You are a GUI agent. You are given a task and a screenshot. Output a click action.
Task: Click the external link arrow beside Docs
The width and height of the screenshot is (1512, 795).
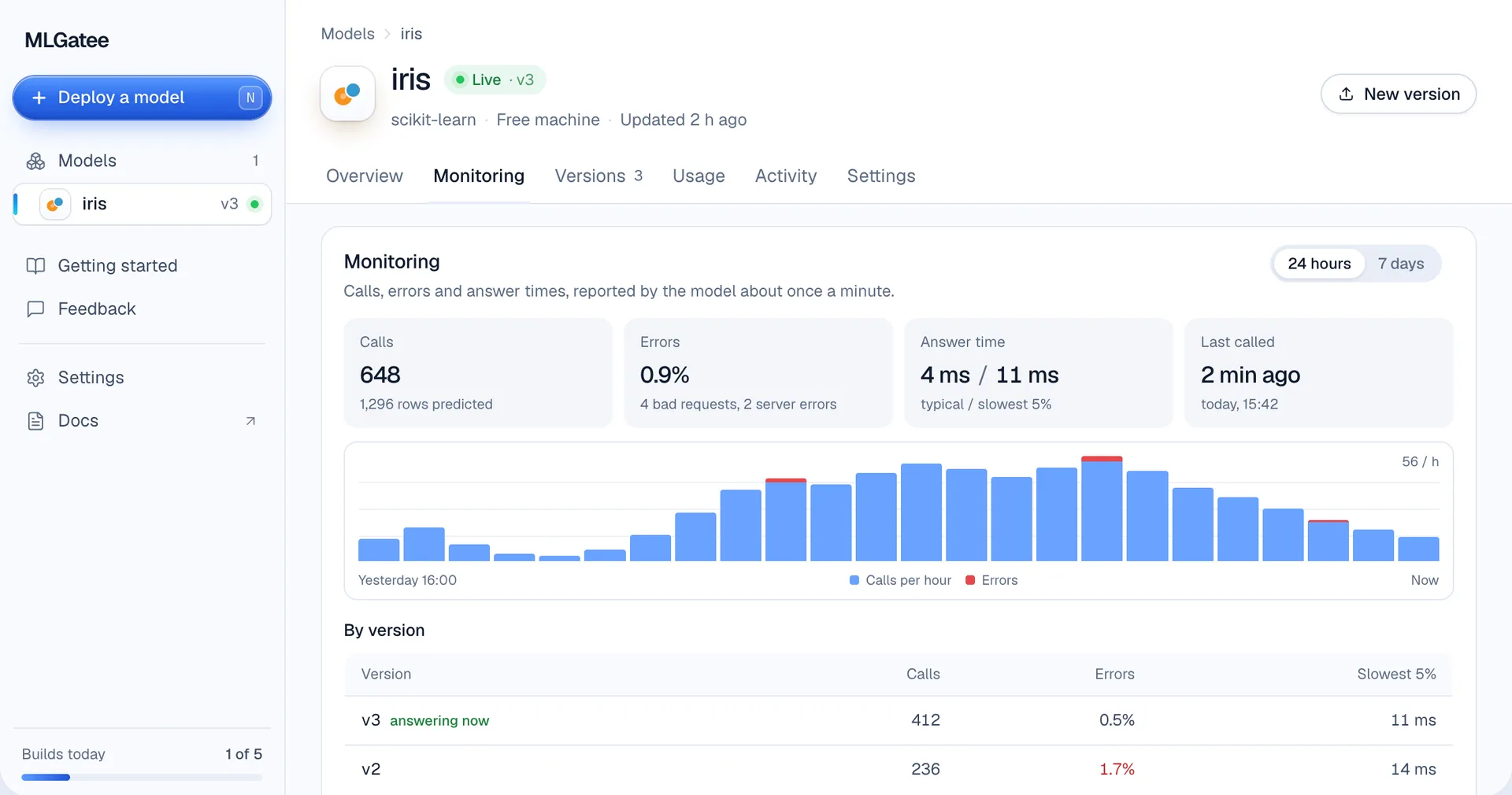250,421
